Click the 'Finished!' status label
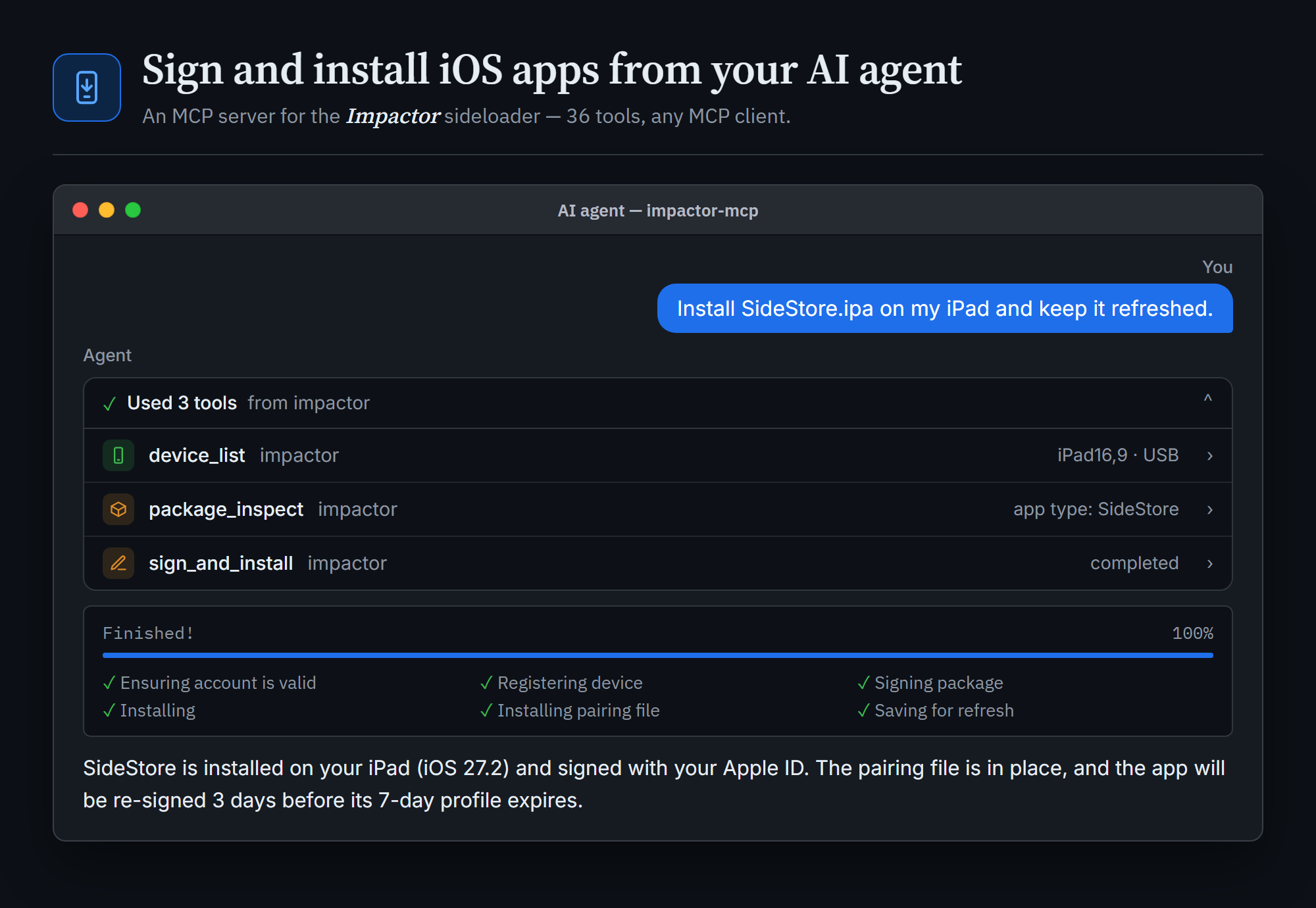 click(148, 633)
